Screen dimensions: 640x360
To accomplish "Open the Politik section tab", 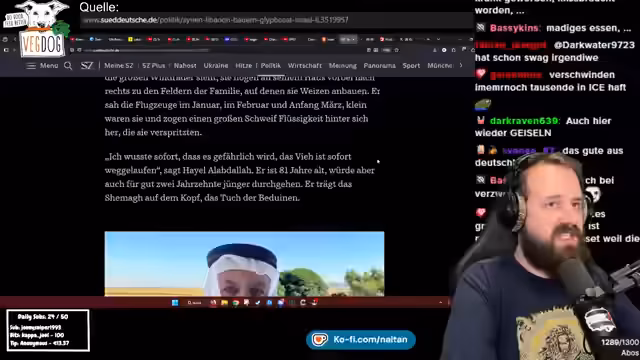I will (271, 65).
